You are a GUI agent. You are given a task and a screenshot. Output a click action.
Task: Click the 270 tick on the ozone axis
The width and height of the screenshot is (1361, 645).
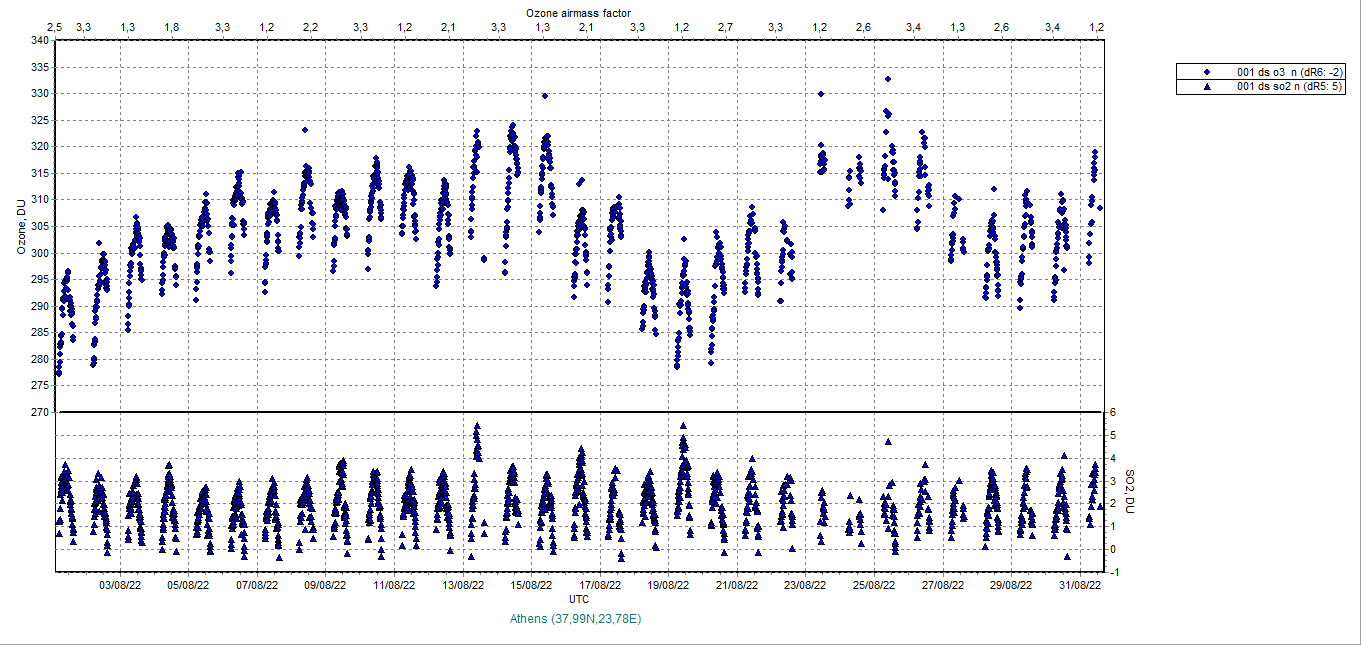39,412
